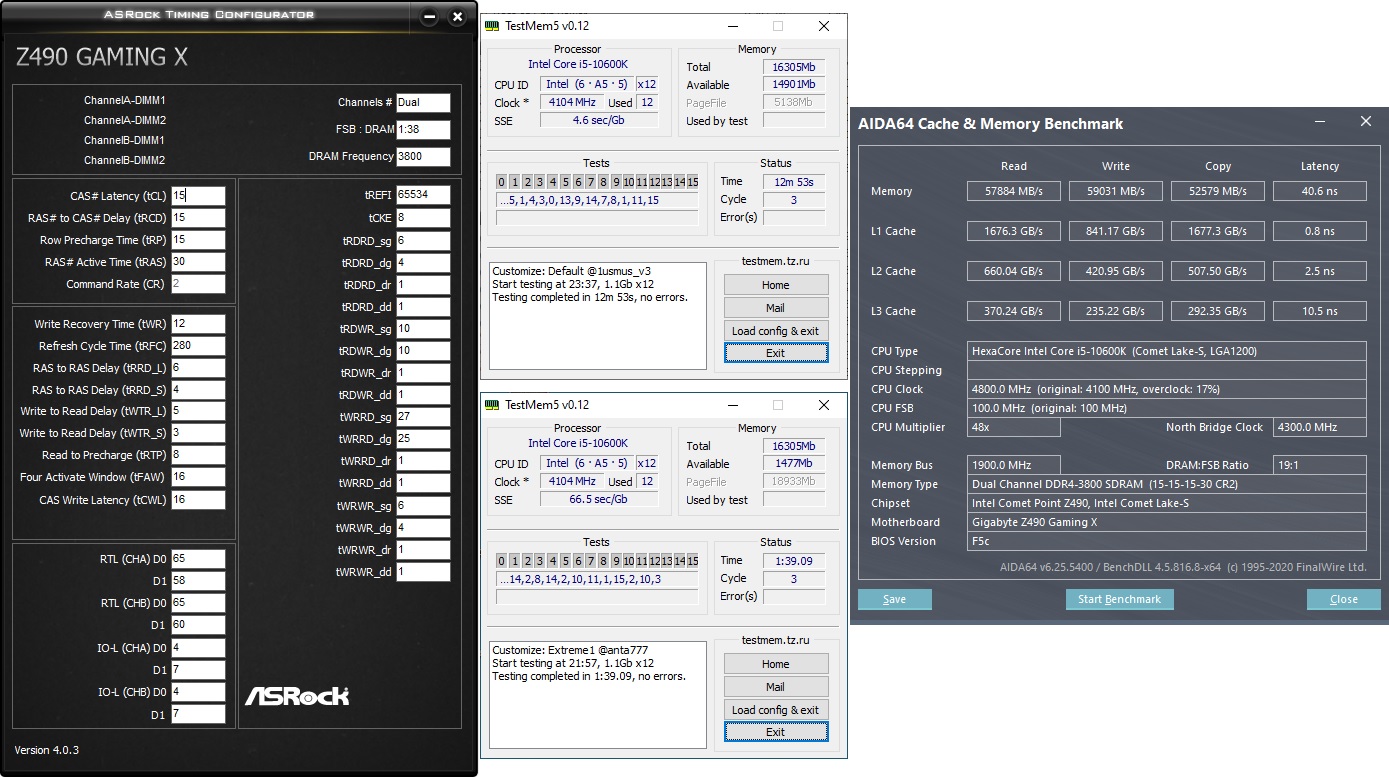Close the TestMem5 window running Extreme1 @anta777
The height and width of the screenshot is (777, 1389).
[824, 405]
